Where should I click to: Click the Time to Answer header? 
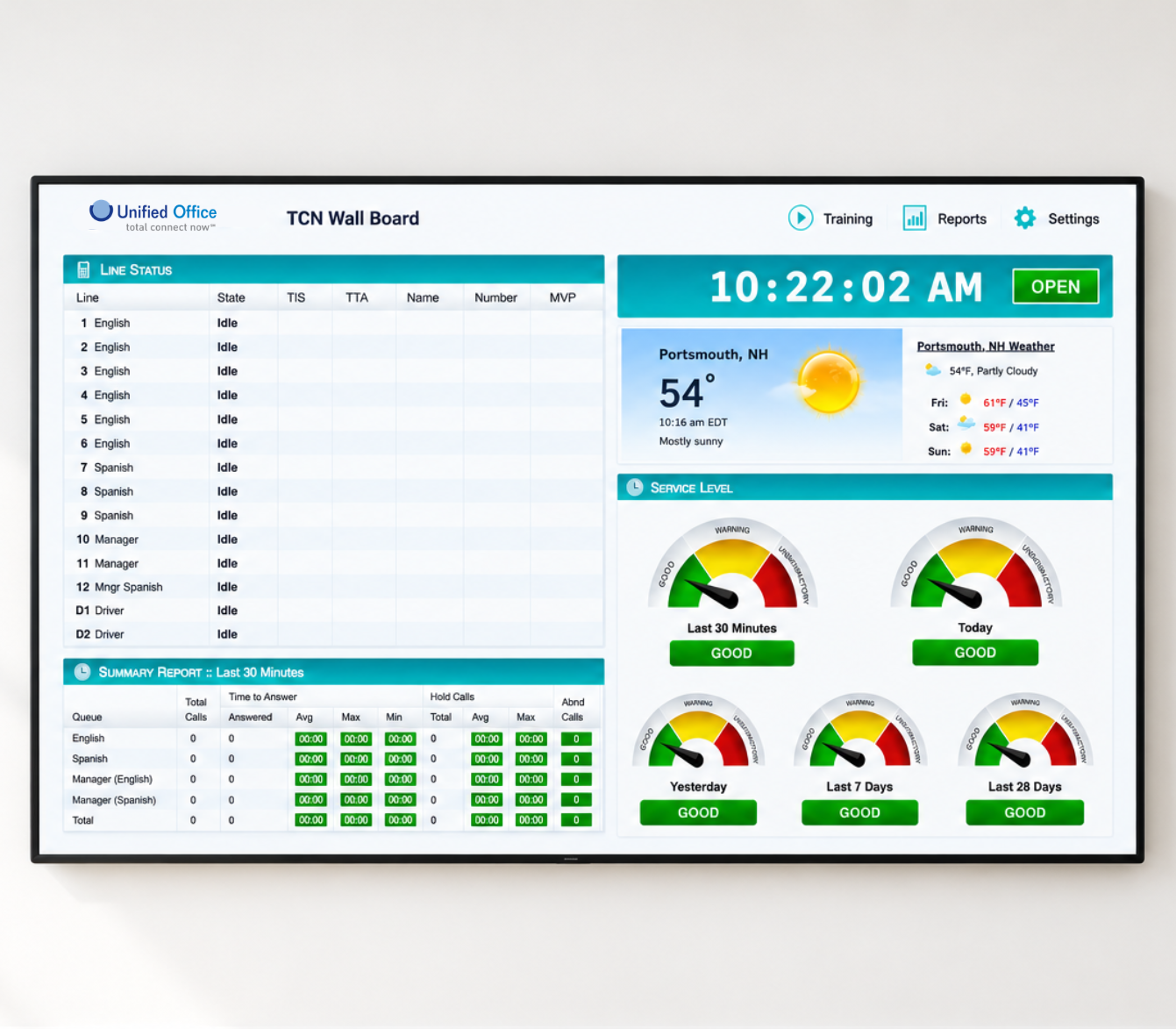pos(263,697)
